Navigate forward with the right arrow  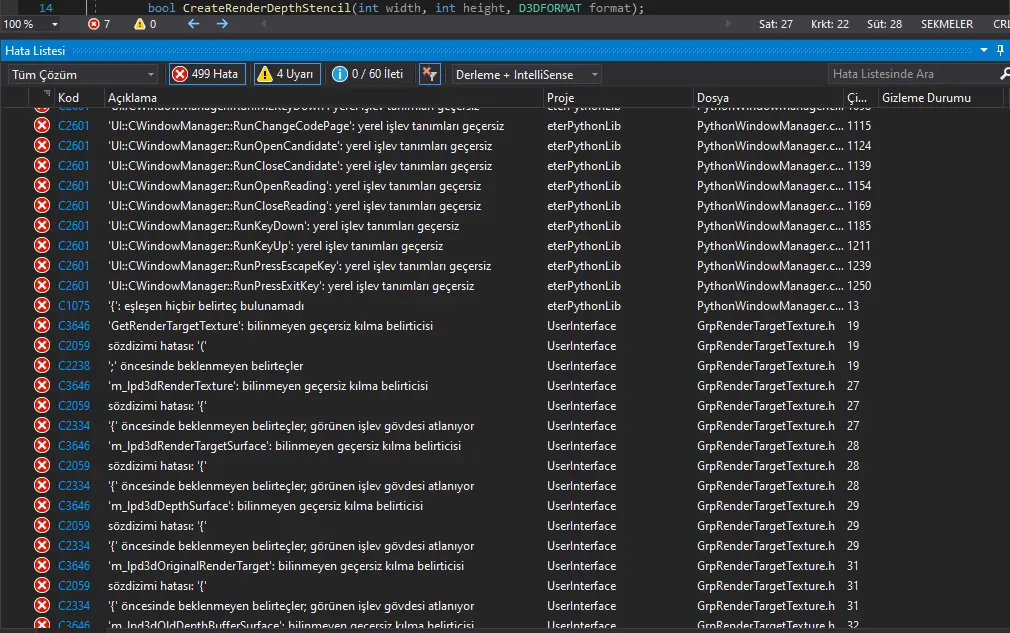point(222,24)
